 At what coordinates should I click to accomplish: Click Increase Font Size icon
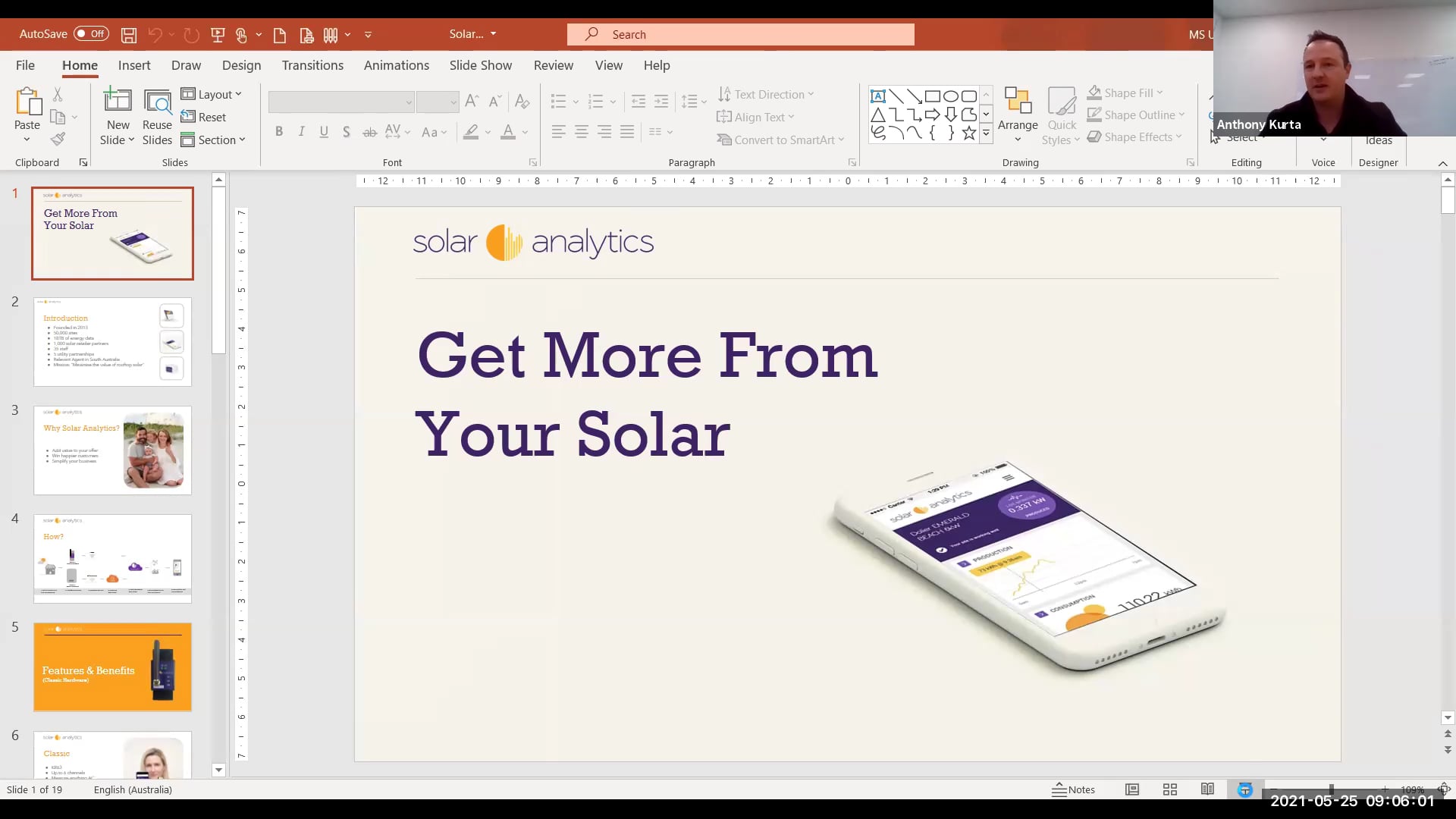[472, 101]
